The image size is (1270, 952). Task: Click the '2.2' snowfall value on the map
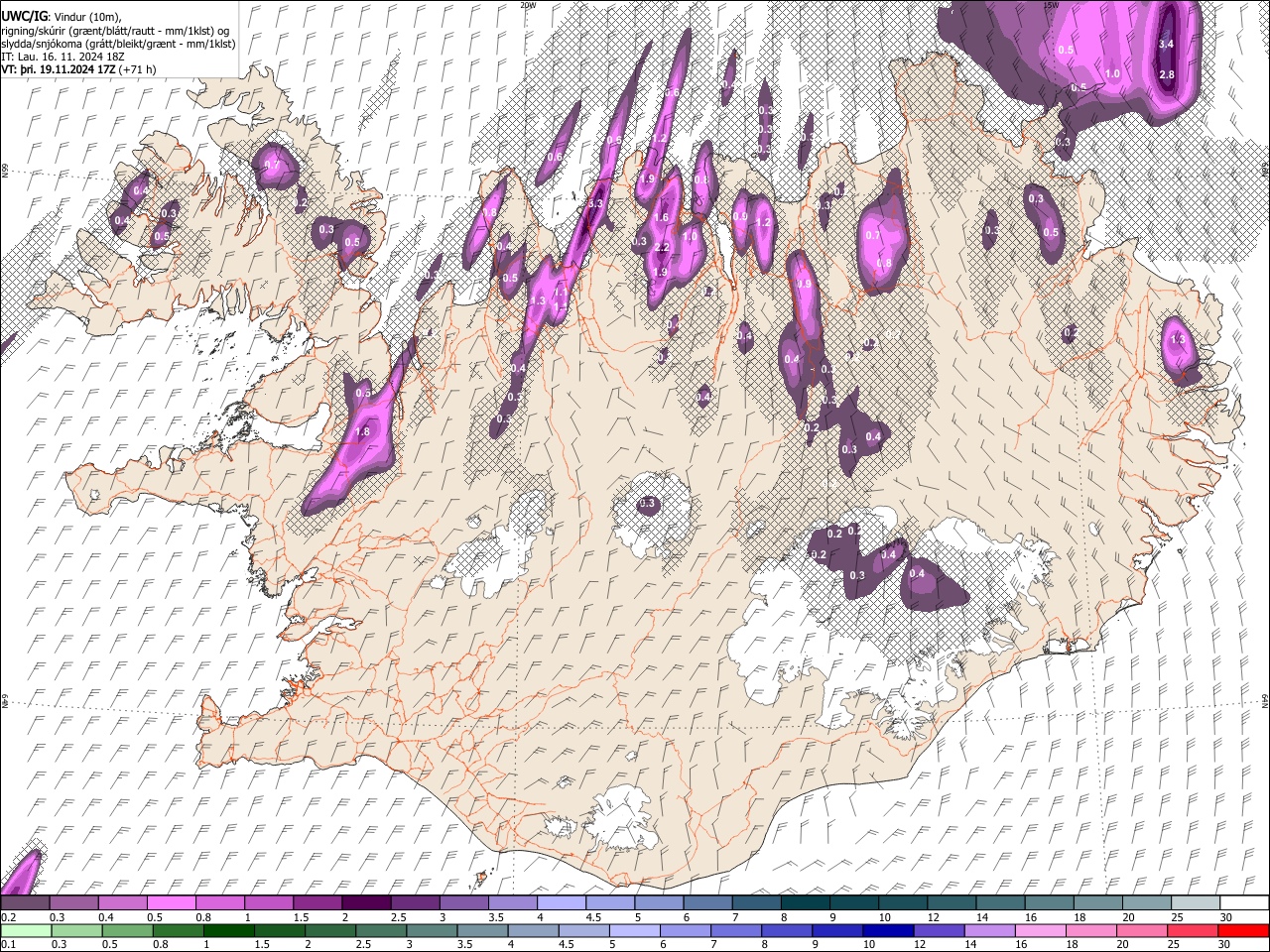coord(662,247)
